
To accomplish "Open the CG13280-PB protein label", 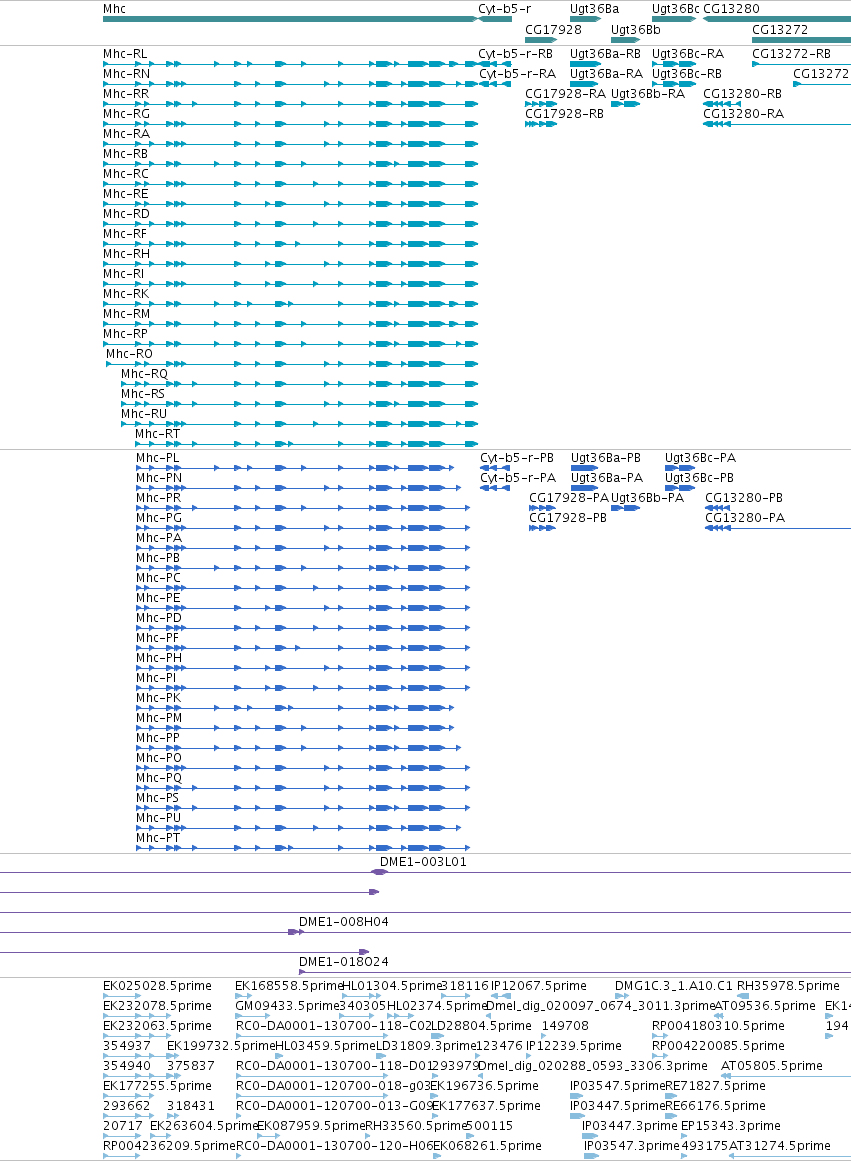I will [x=744, y=498].
